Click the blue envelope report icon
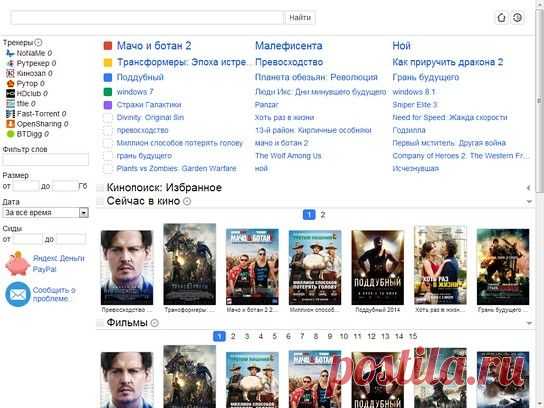 pos(18,294)
